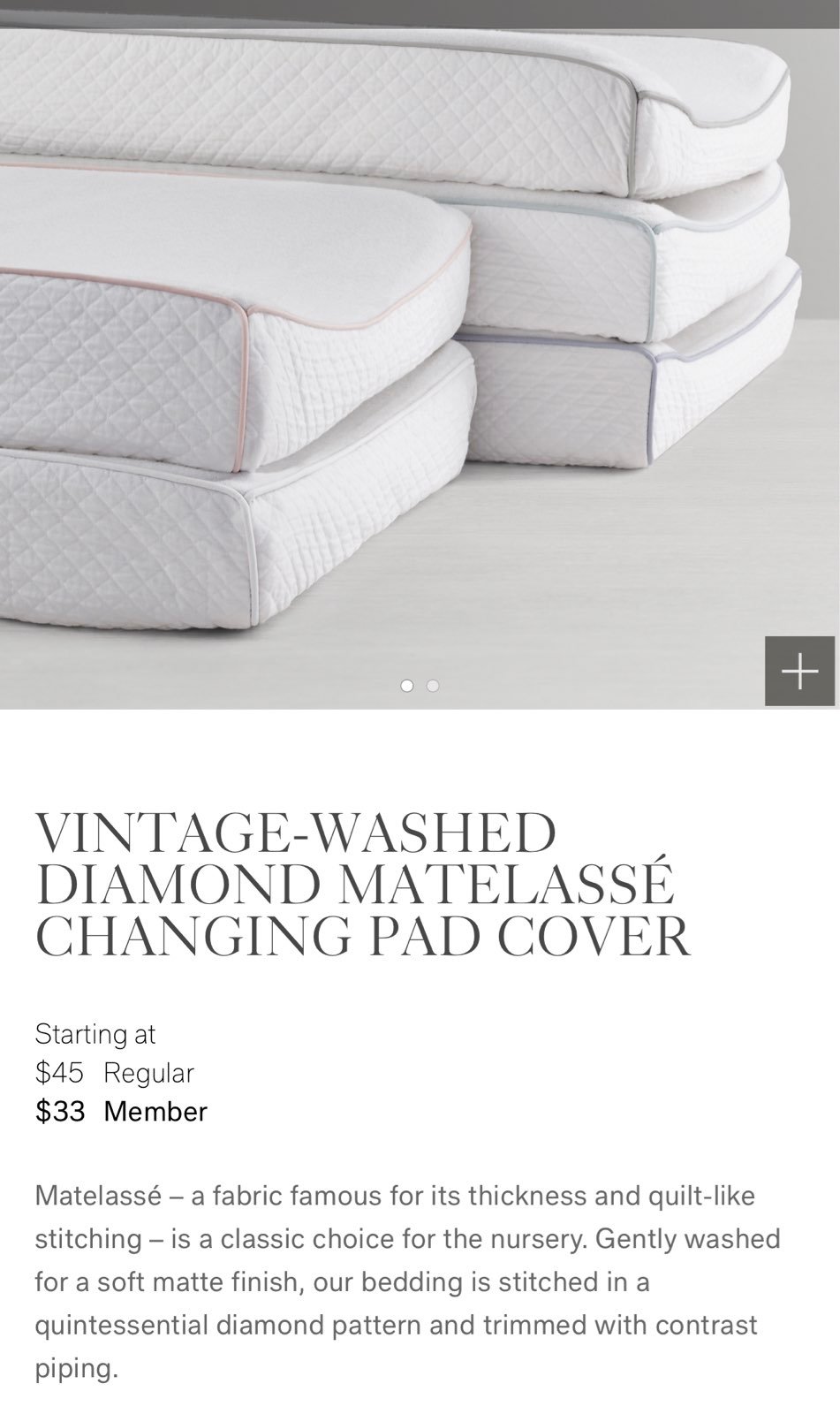Screen dimensions: 840x1414
Task: Select the $33 member price amount
Action: [60, 1111]
